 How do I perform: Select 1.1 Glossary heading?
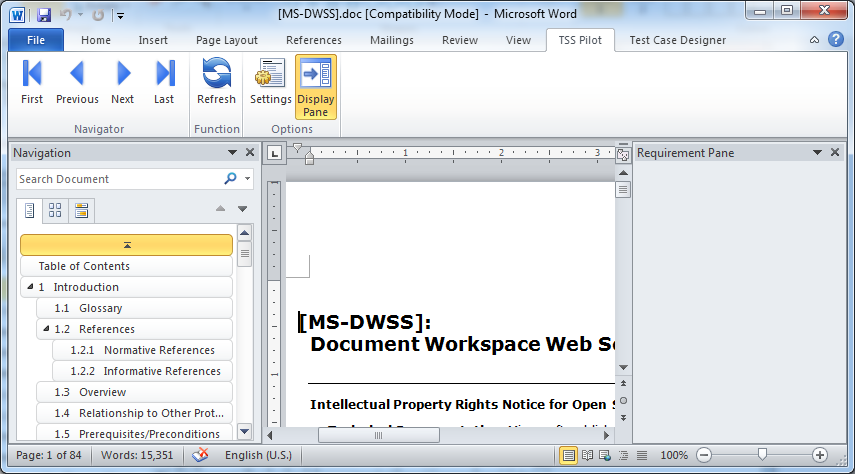(134, 308)
